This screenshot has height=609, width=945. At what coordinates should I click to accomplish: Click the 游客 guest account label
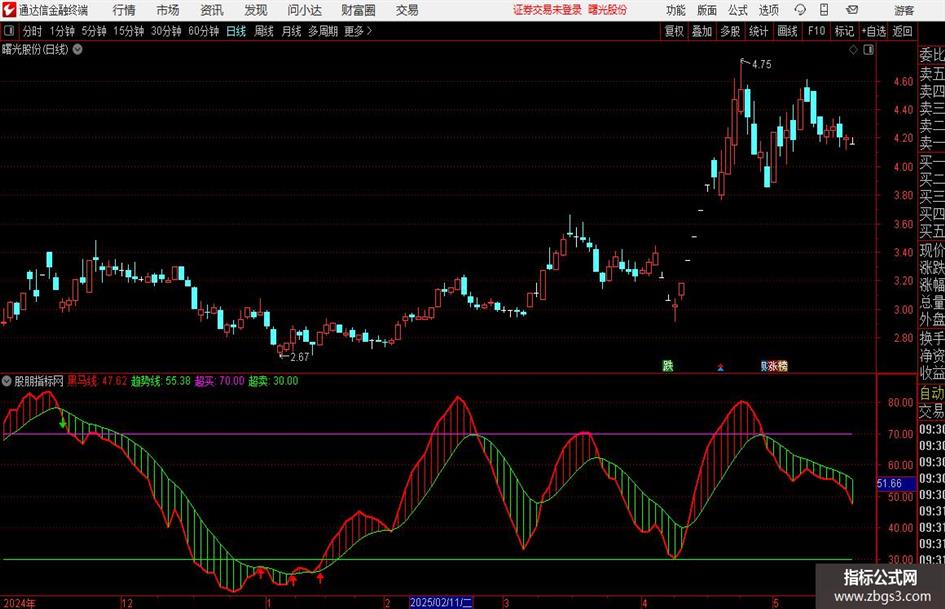904,10
